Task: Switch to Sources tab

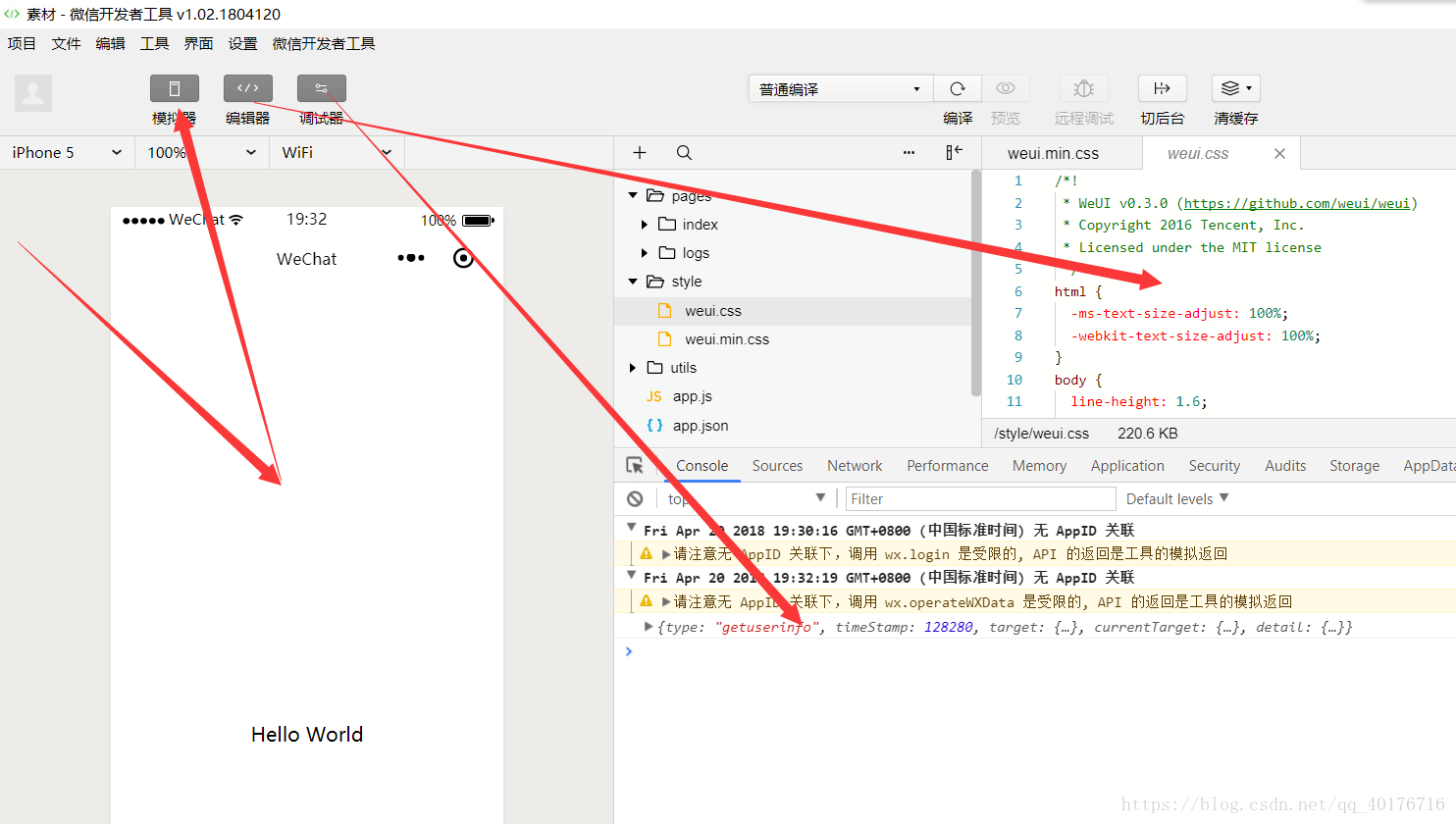Action: (x=777, y=466)
